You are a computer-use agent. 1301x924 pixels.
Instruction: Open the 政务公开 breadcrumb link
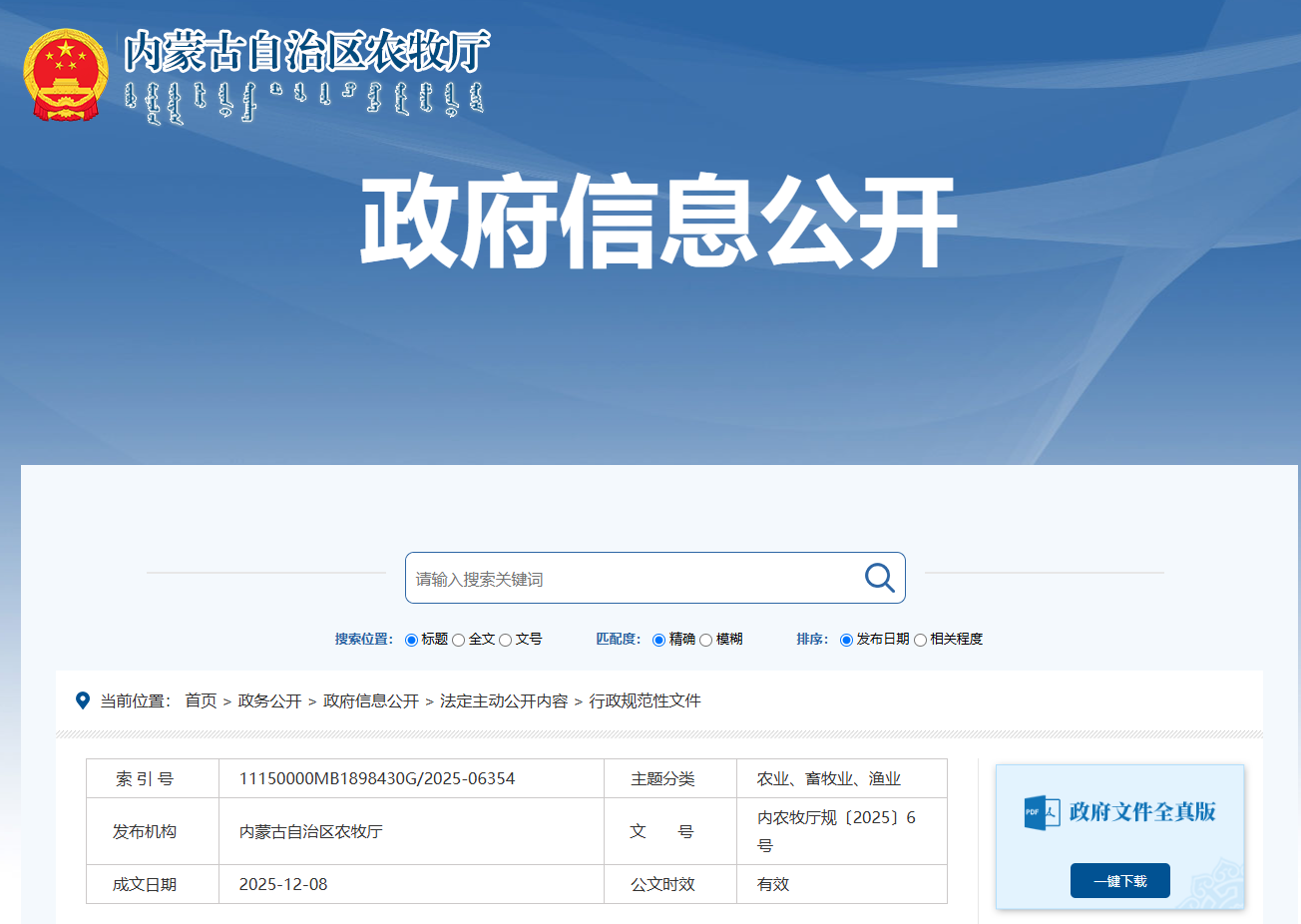[x=269, y=700]
